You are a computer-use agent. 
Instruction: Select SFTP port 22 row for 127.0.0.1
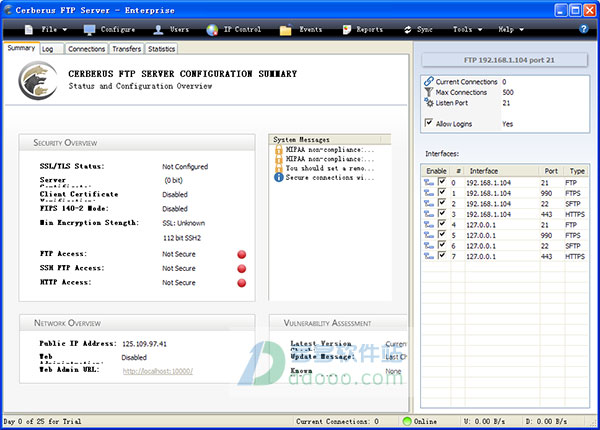click(x=505, y=246)
